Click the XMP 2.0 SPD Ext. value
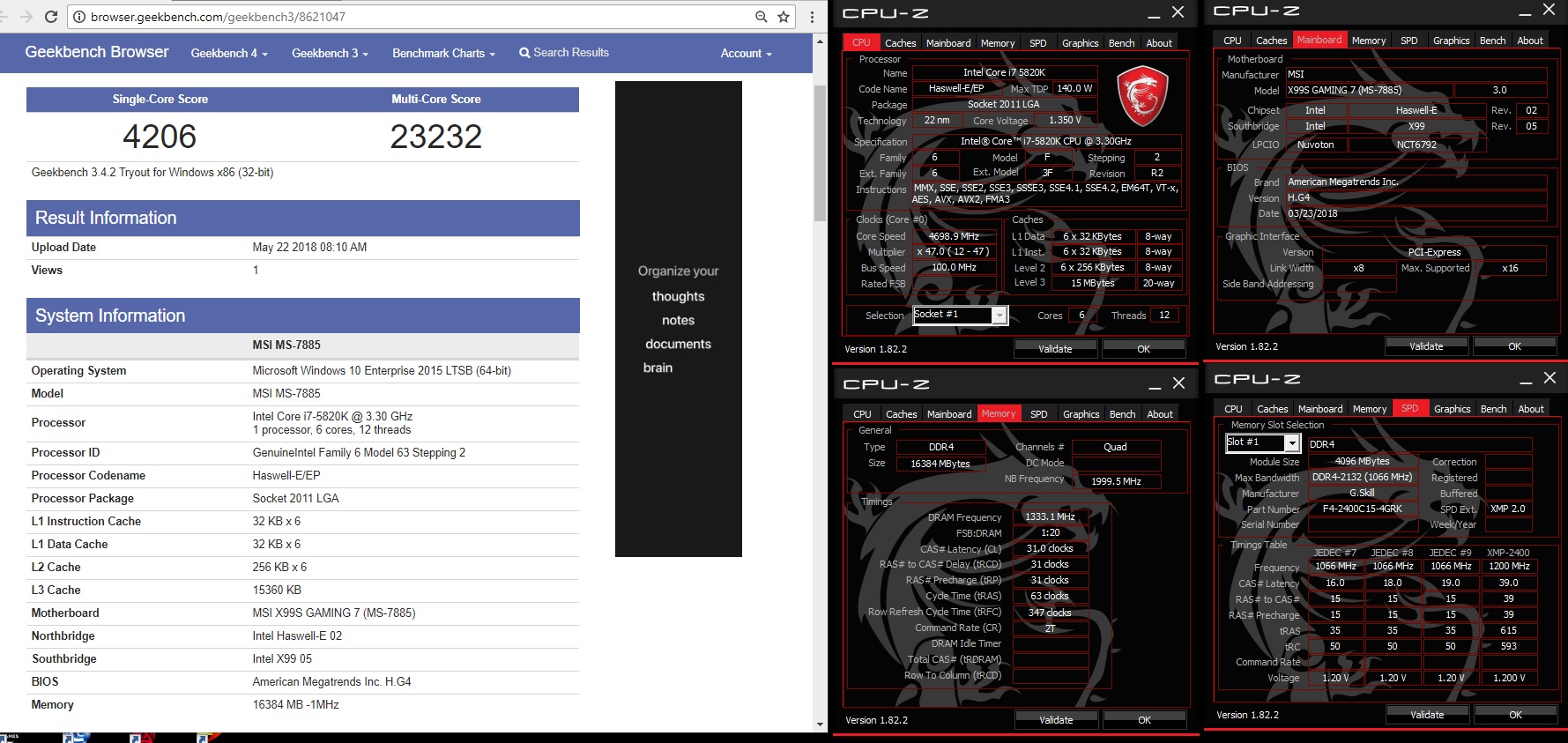The height and width of the screenshot is (743, 1568). pos(1508,509)
